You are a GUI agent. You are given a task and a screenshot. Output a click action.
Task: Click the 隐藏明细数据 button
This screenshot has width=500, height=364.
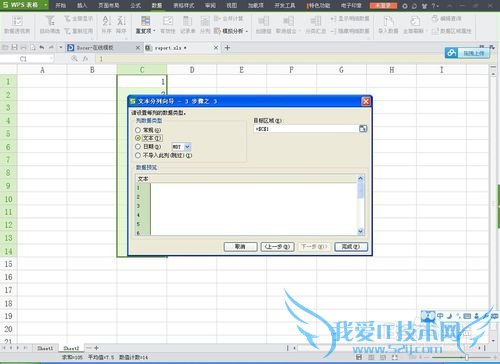(x=350, y=31)
